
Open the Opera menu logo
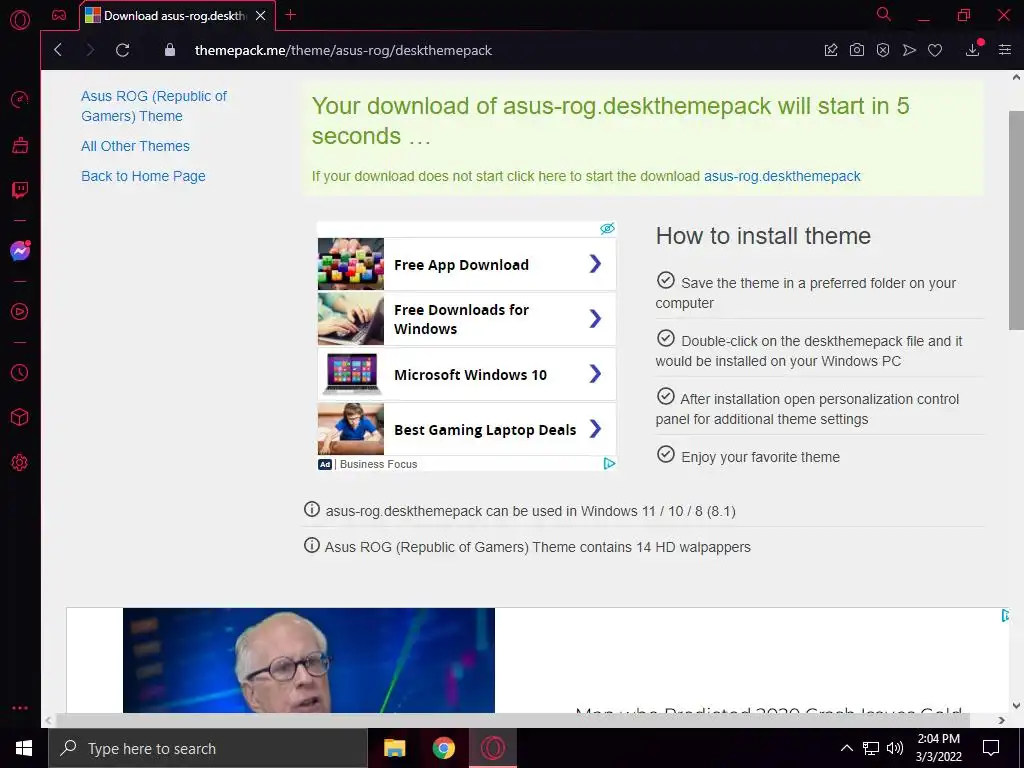(20, 20)
